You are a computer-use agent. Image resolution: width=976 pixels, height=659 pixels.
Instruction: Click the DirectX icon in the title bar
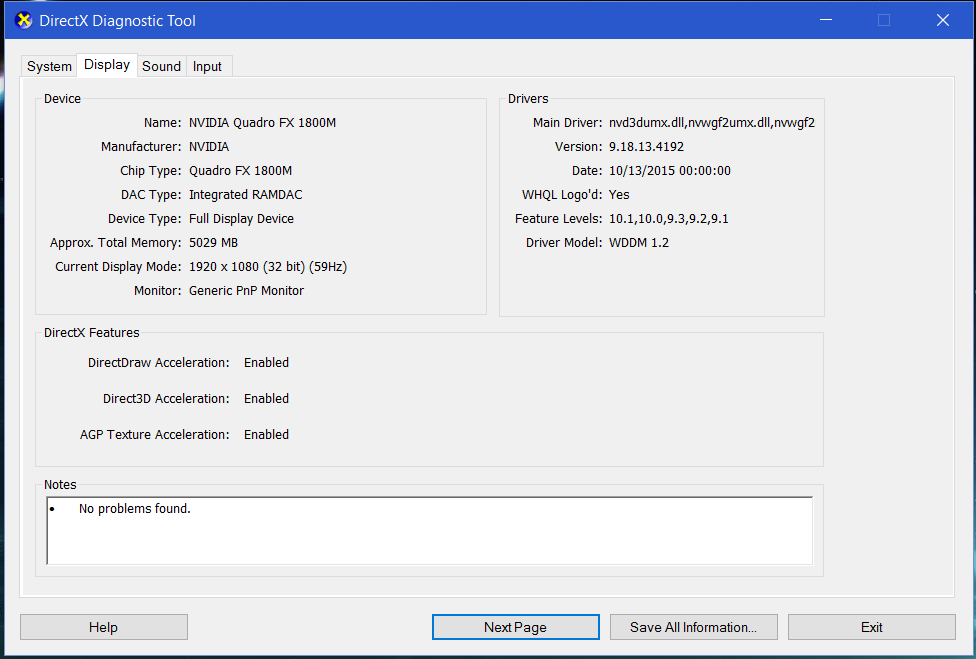[x=24, y=21]
